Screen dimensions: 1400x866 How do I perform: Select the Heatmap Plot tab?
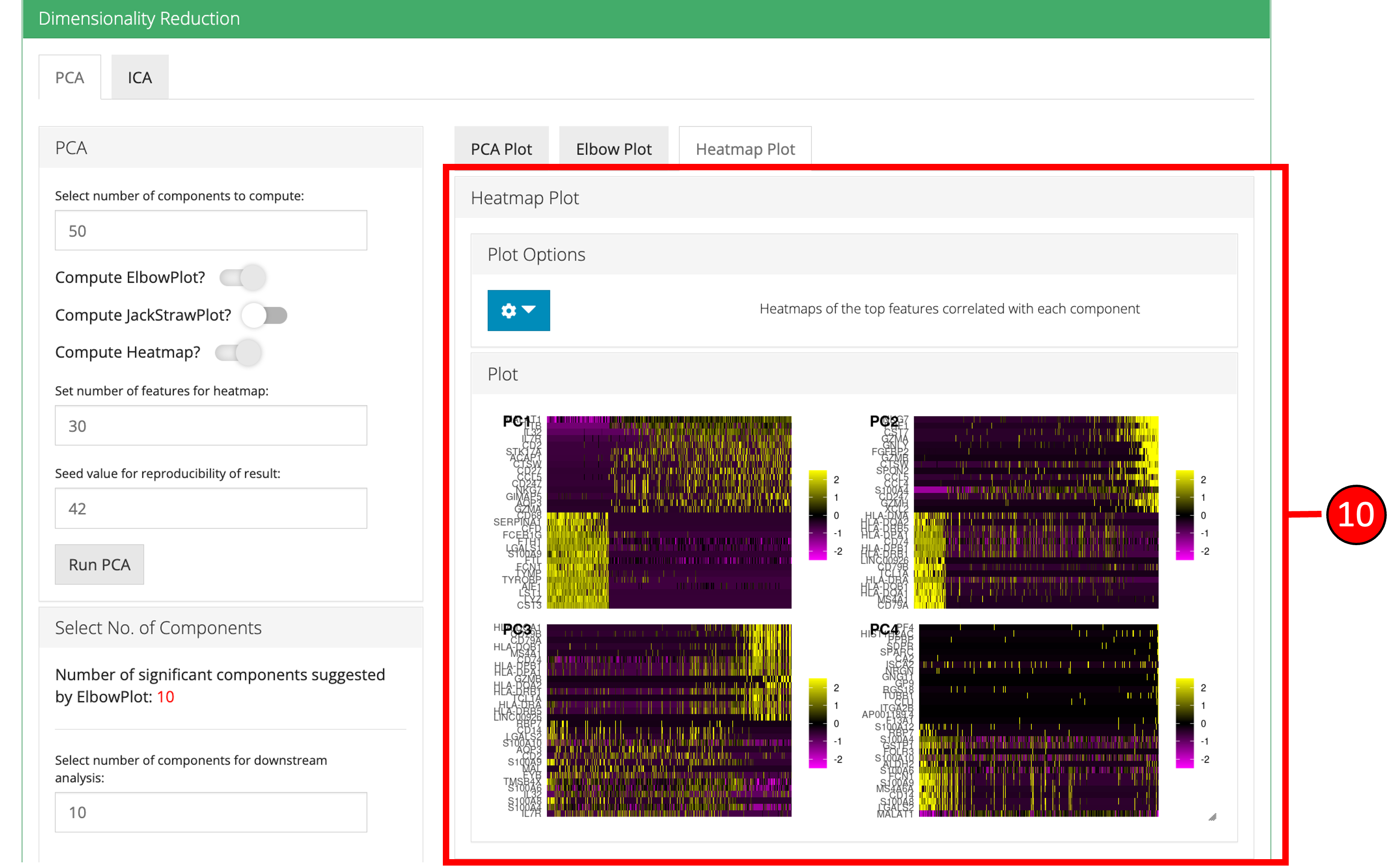(x=744, y=149)
